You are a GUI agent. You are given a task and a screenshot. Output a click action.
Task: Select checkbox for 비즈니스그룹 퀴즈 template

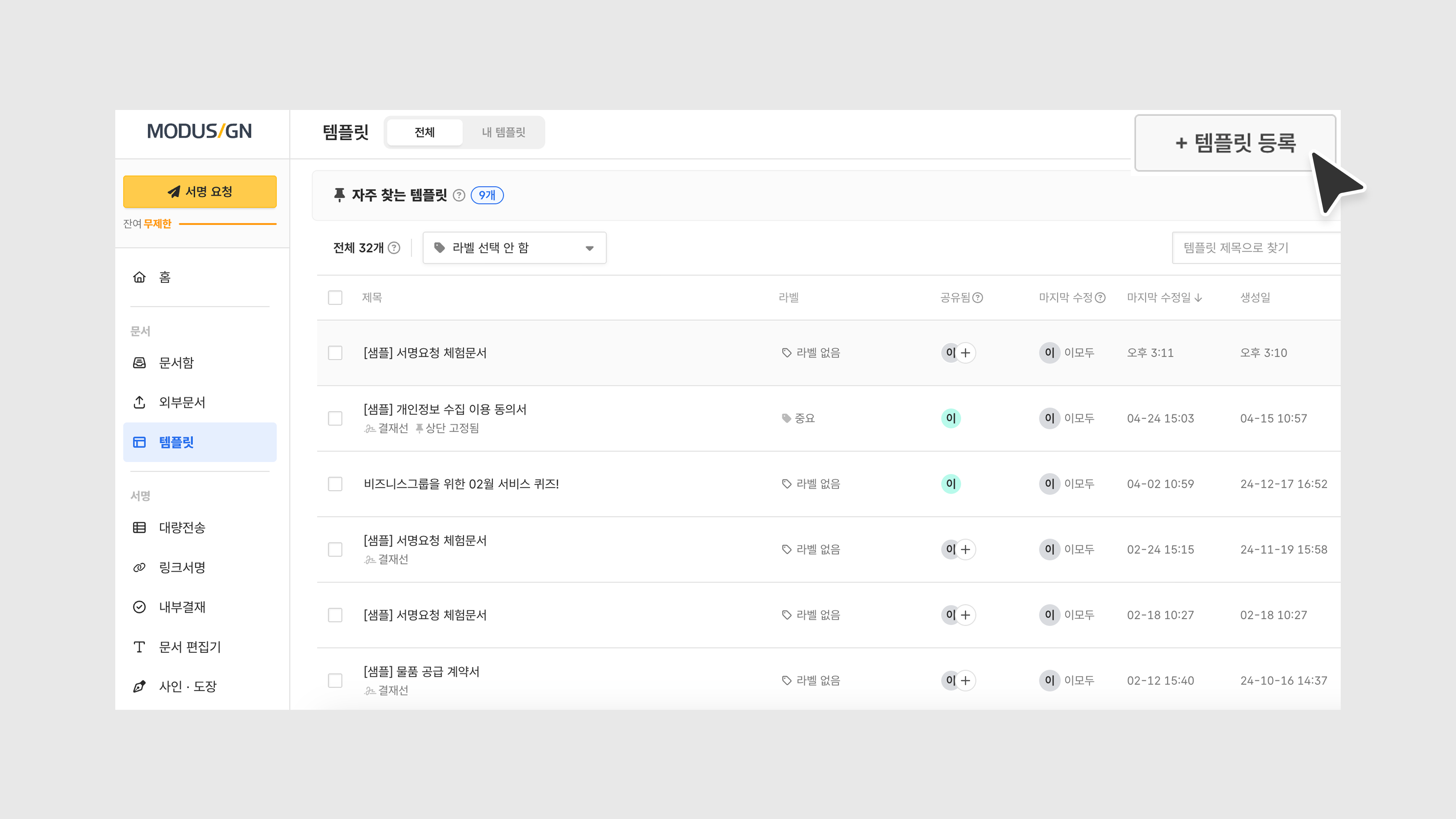[335, 484]
